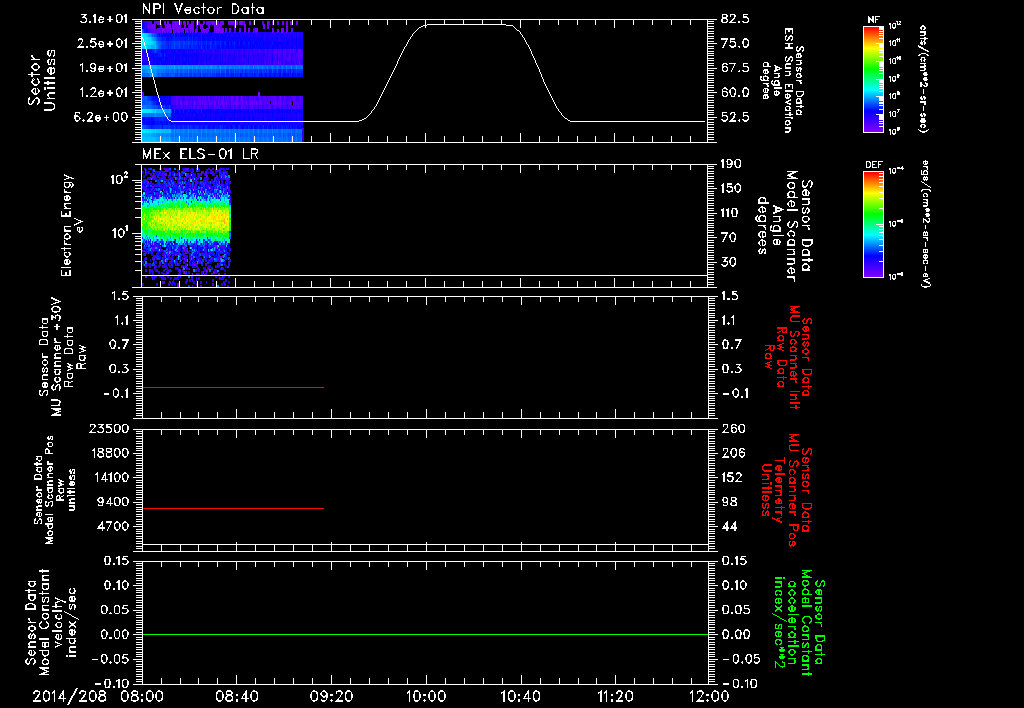Click the 1.9e+01 sector tick value
Screen dimensions: 1024x708
103,68
